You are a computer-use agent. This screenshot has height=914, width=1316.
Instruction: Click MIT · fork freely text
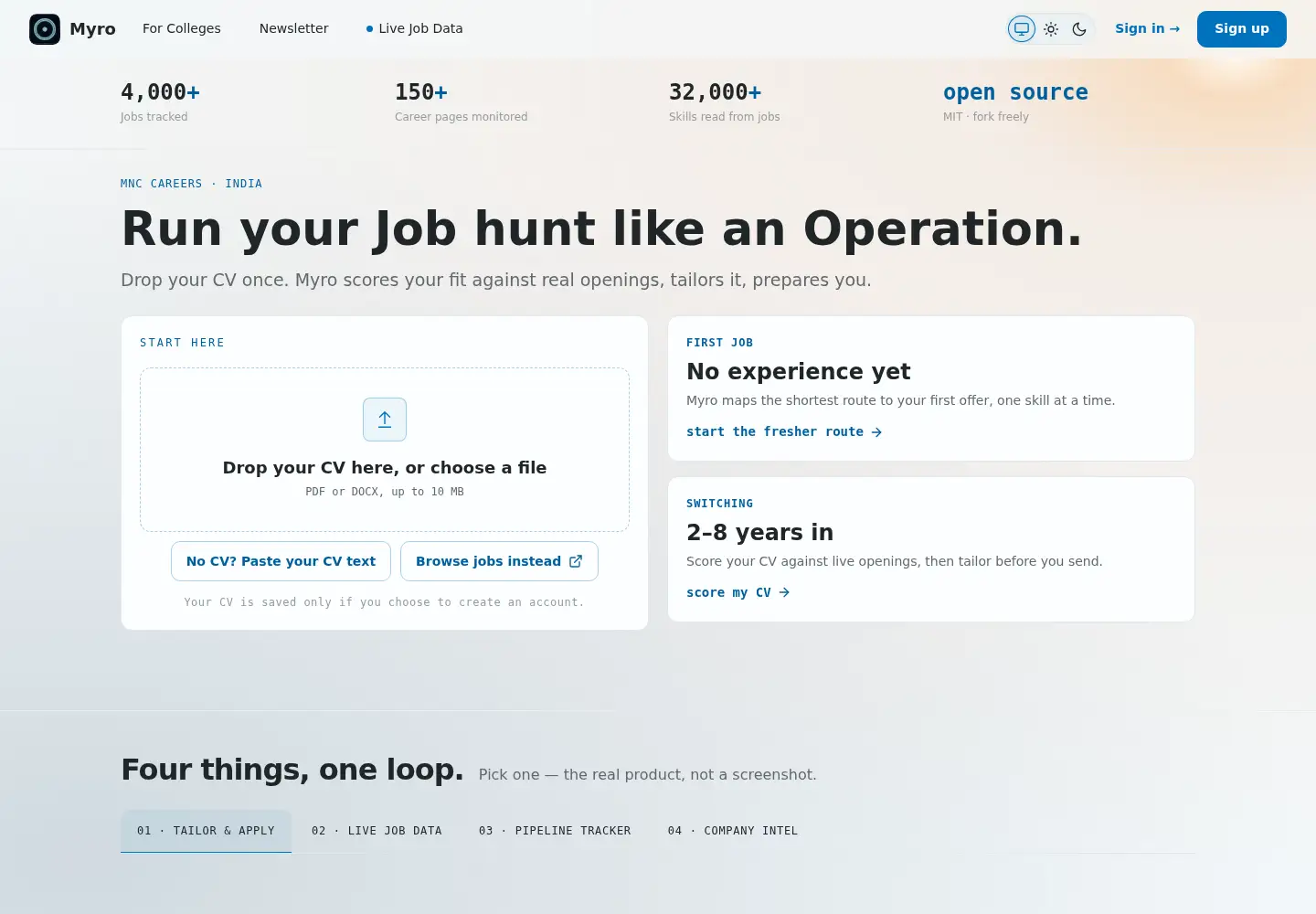coord(986,117)
